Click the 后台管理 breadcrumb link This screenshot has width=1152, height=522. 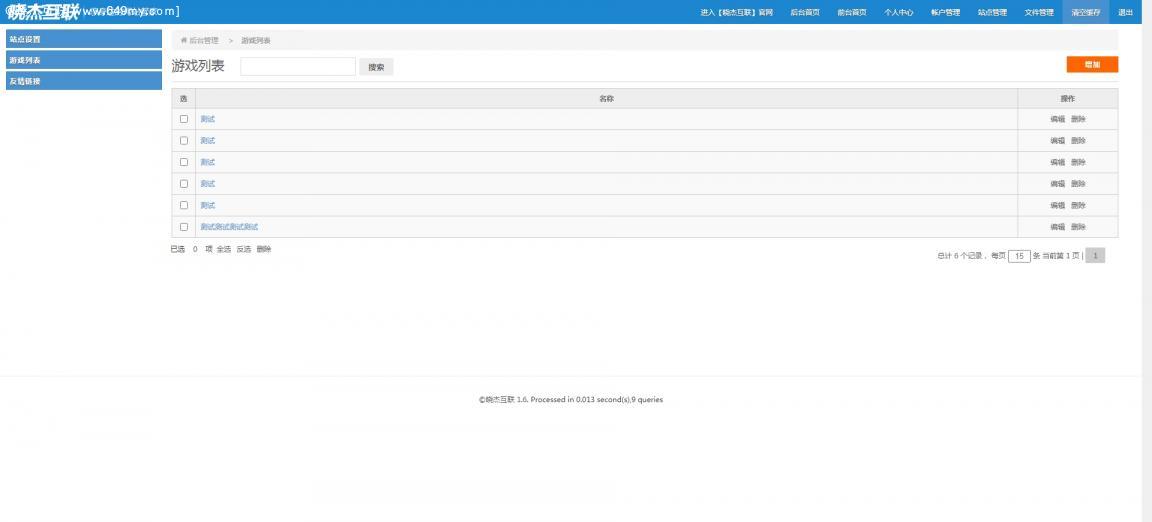tap(204, 40)
